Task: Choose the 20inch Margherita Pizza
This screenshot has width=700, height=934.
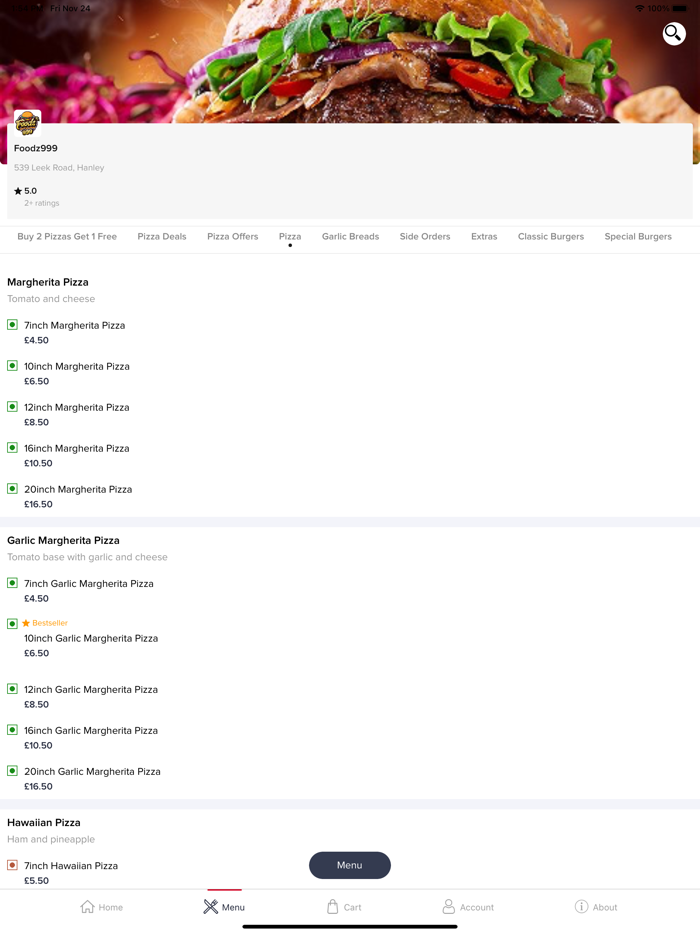Action: (78, 490)
